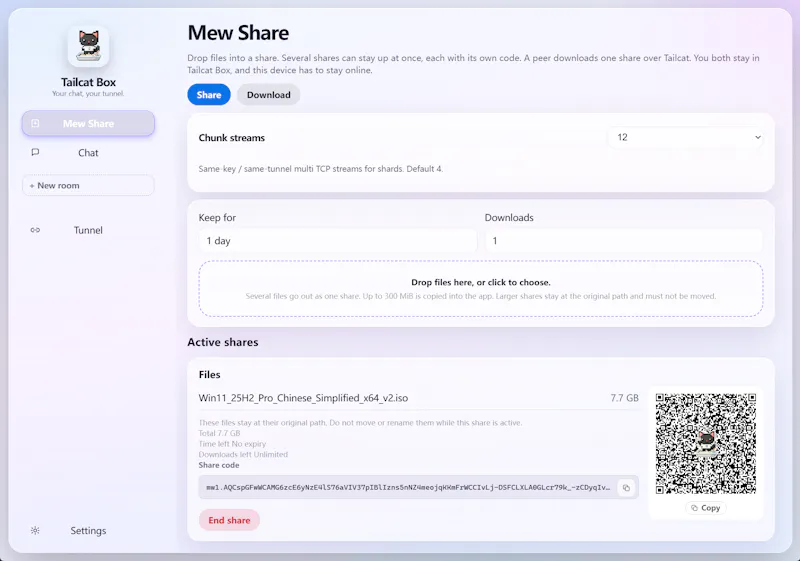Viewport: 800px width, 561px height.
Task: Click the share QR code image
Action: point(706,443)
